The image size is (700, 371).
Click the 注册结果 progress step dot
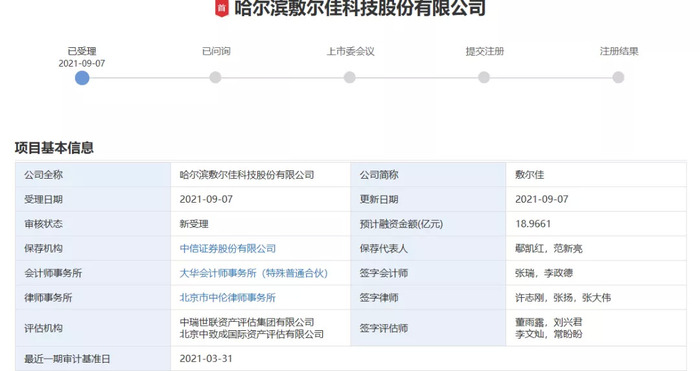(x=618, y=78)
